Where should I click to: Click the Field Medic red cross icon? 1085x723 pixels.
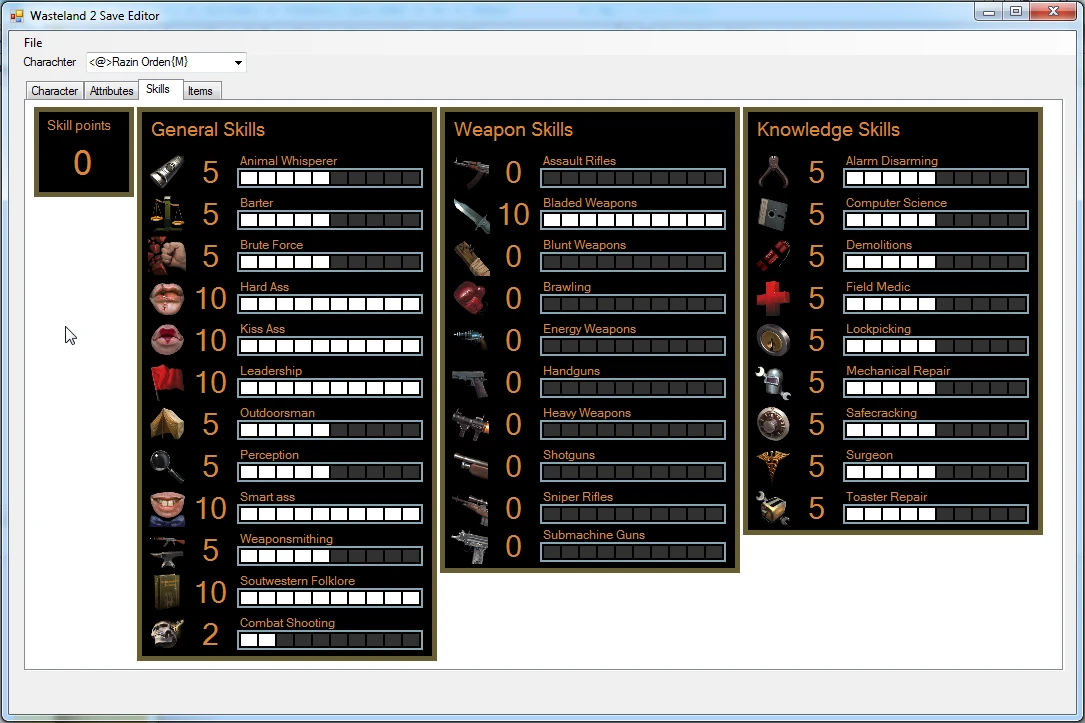pos(773,298)
